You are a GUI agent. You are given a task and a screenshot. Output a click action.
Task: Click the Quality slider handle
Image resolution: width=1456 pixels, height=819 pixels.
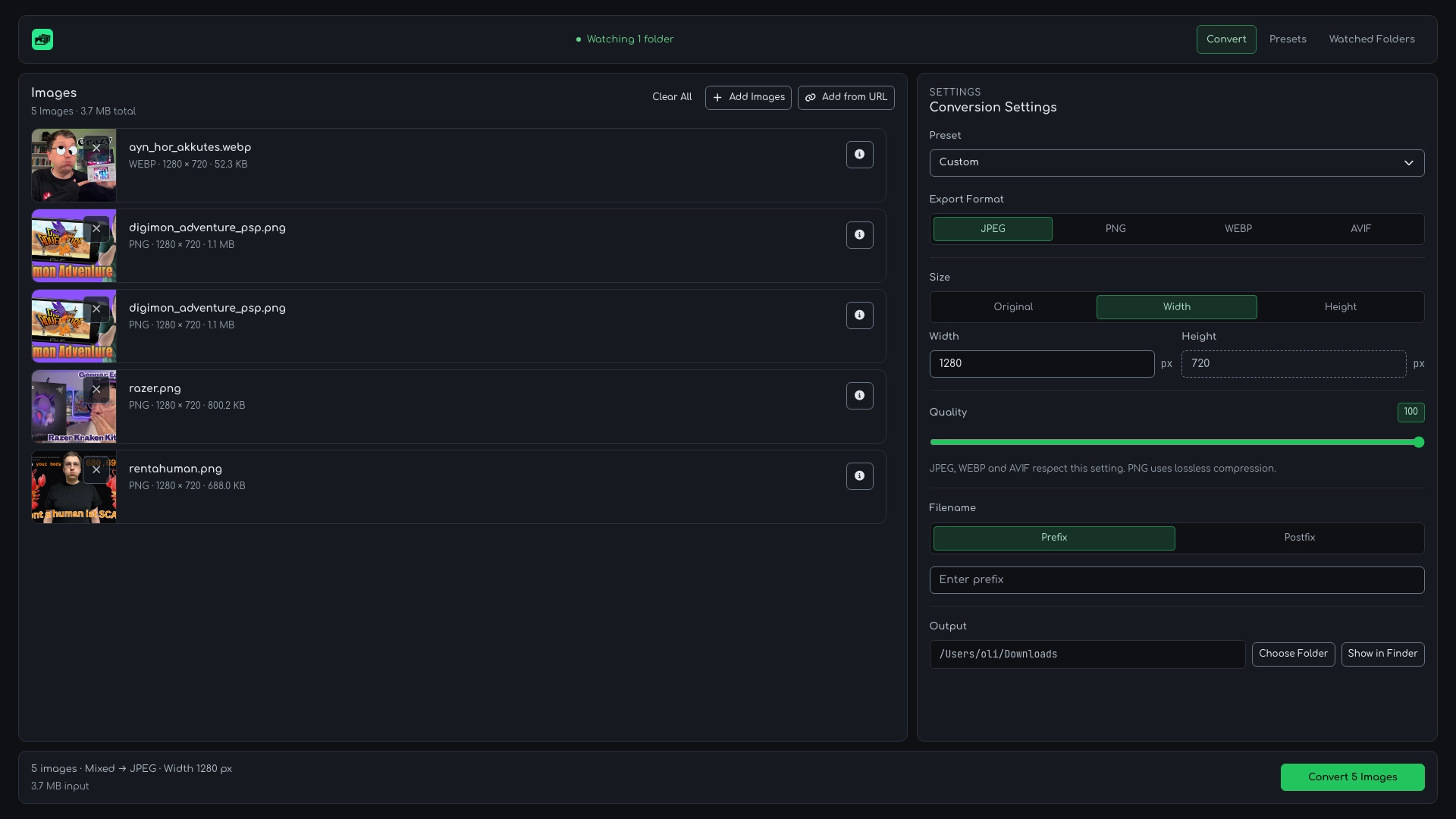1419,442
